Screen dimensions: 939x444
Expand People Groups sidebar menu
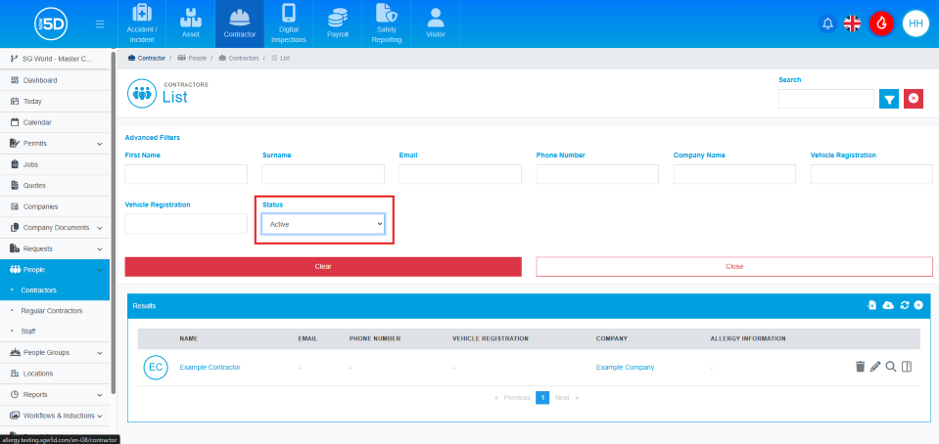[55, 352]
